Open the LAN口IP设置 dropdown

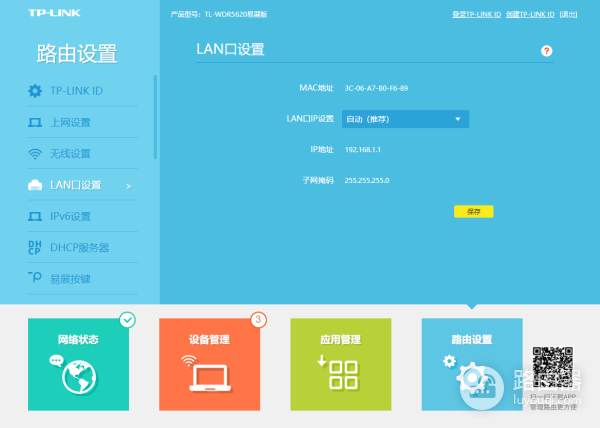pos(405,119)
